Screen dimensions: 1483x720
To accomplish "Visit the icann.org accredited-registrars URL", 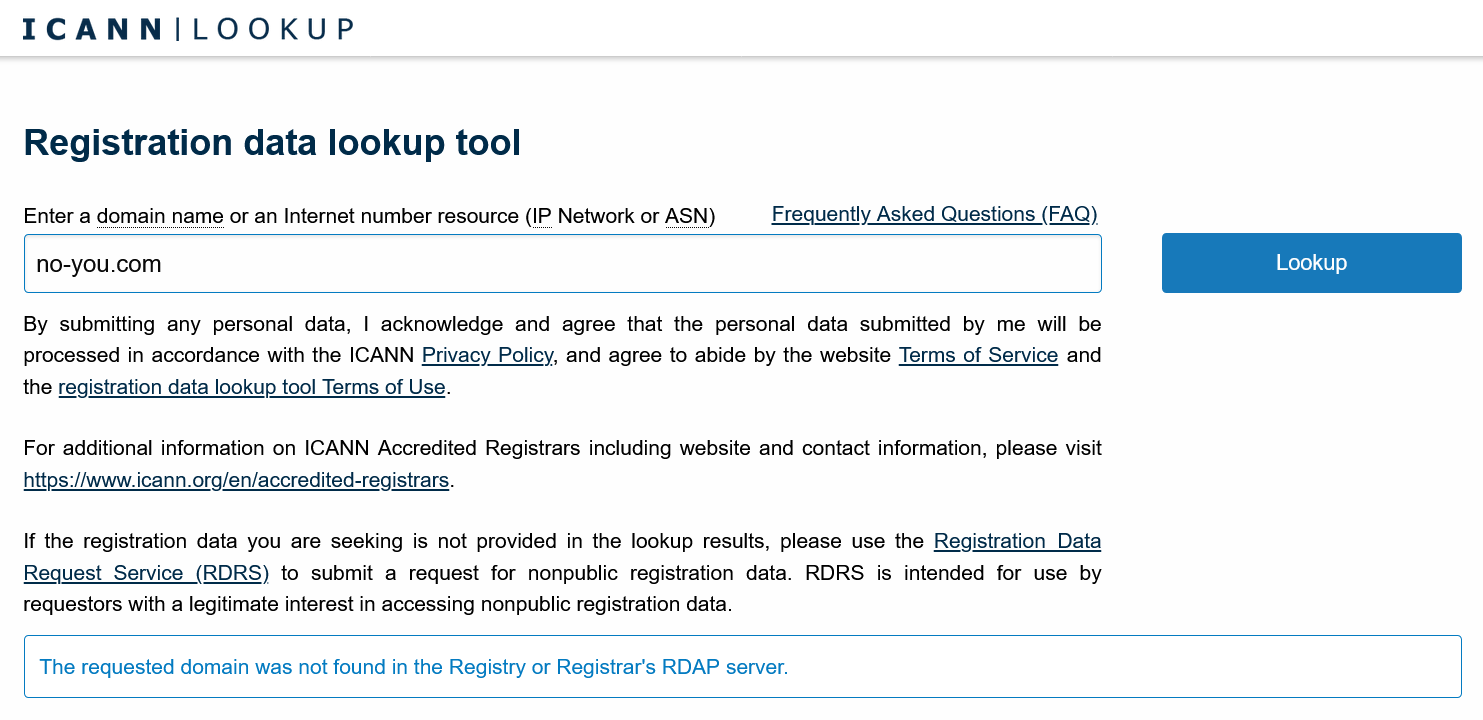I will pos(236,480).
